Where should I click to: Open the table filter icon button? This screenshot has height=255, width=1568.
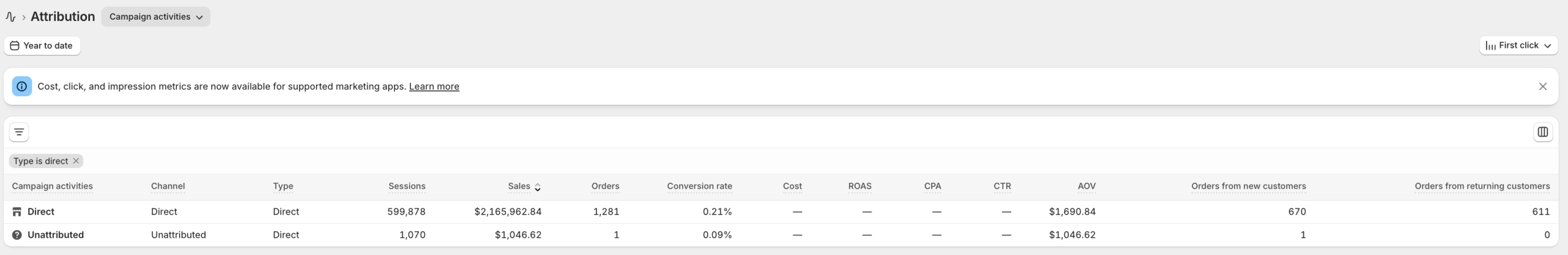pos(19,132)
